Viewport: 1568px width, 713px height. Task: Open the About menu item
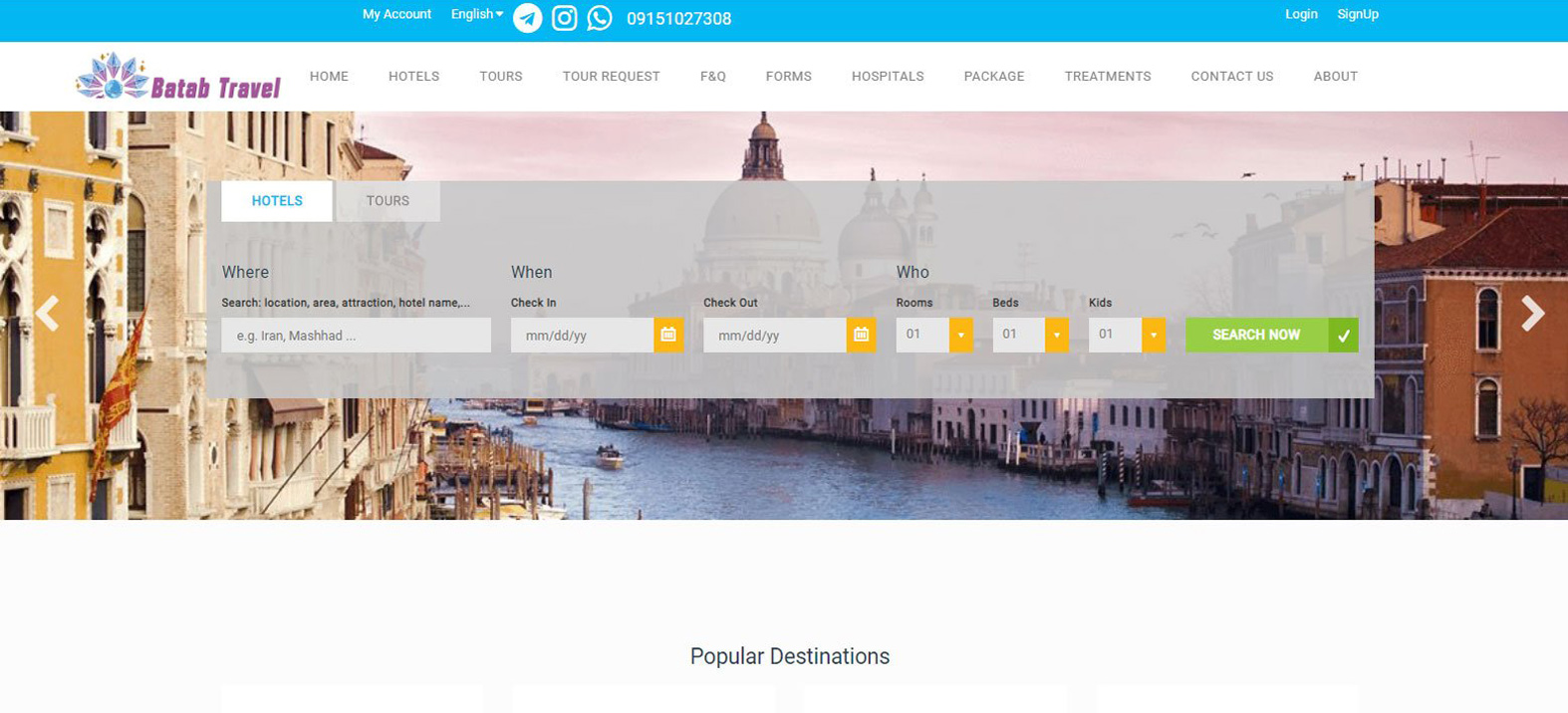coord(1336,77)
